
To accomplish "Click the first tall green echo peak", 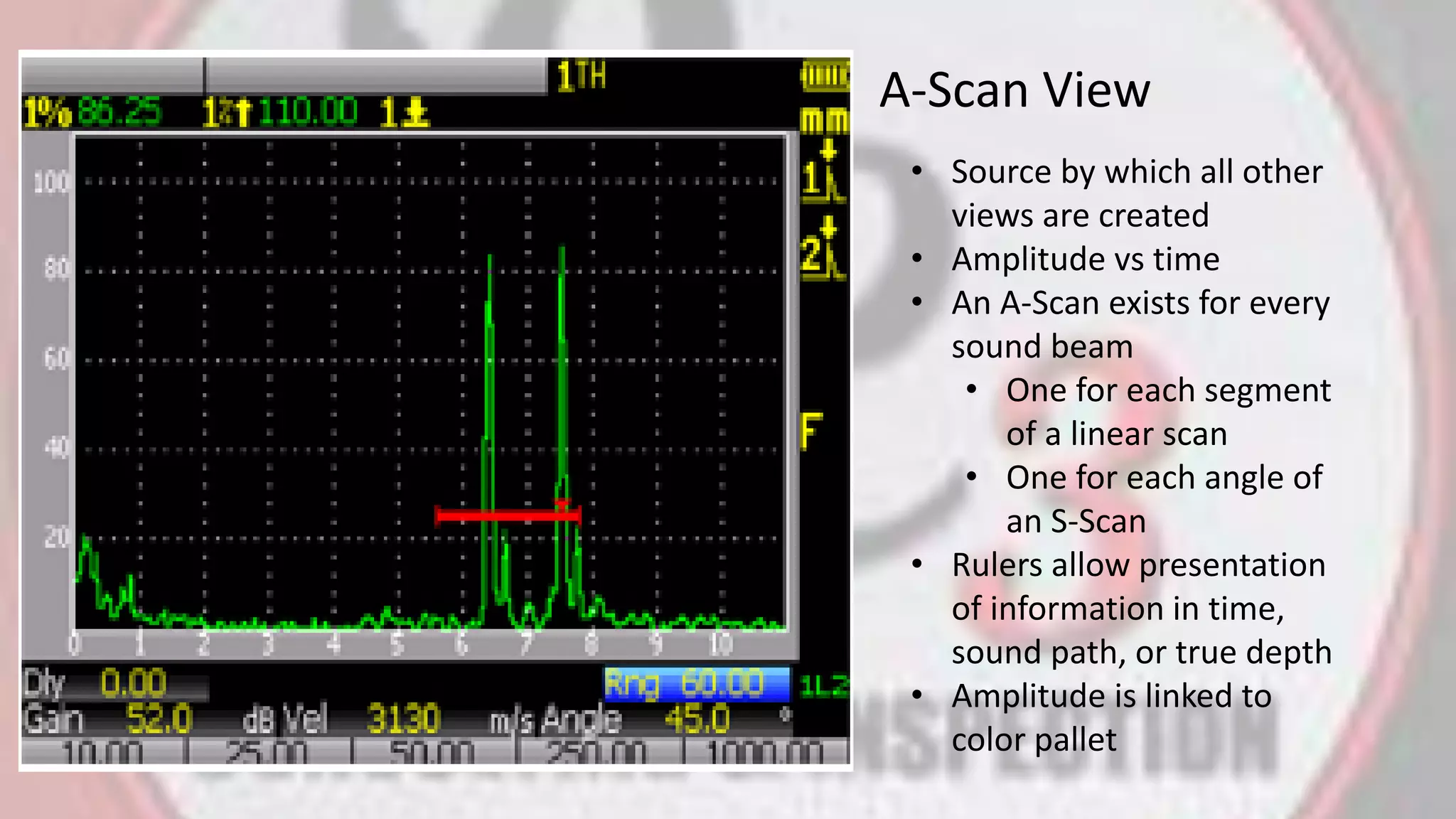I will 489,427.
